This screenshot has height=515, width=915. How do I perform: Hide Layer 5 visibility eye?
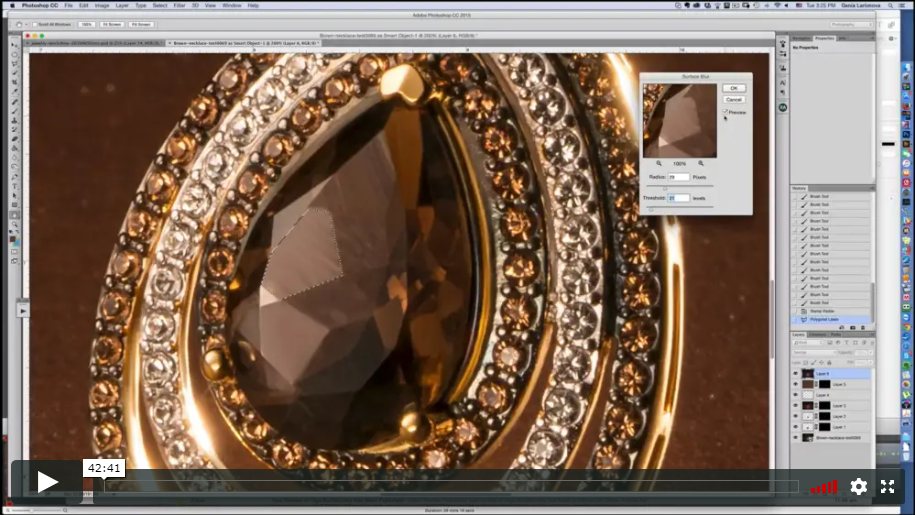pyautogui.click(x=795, y=384)
